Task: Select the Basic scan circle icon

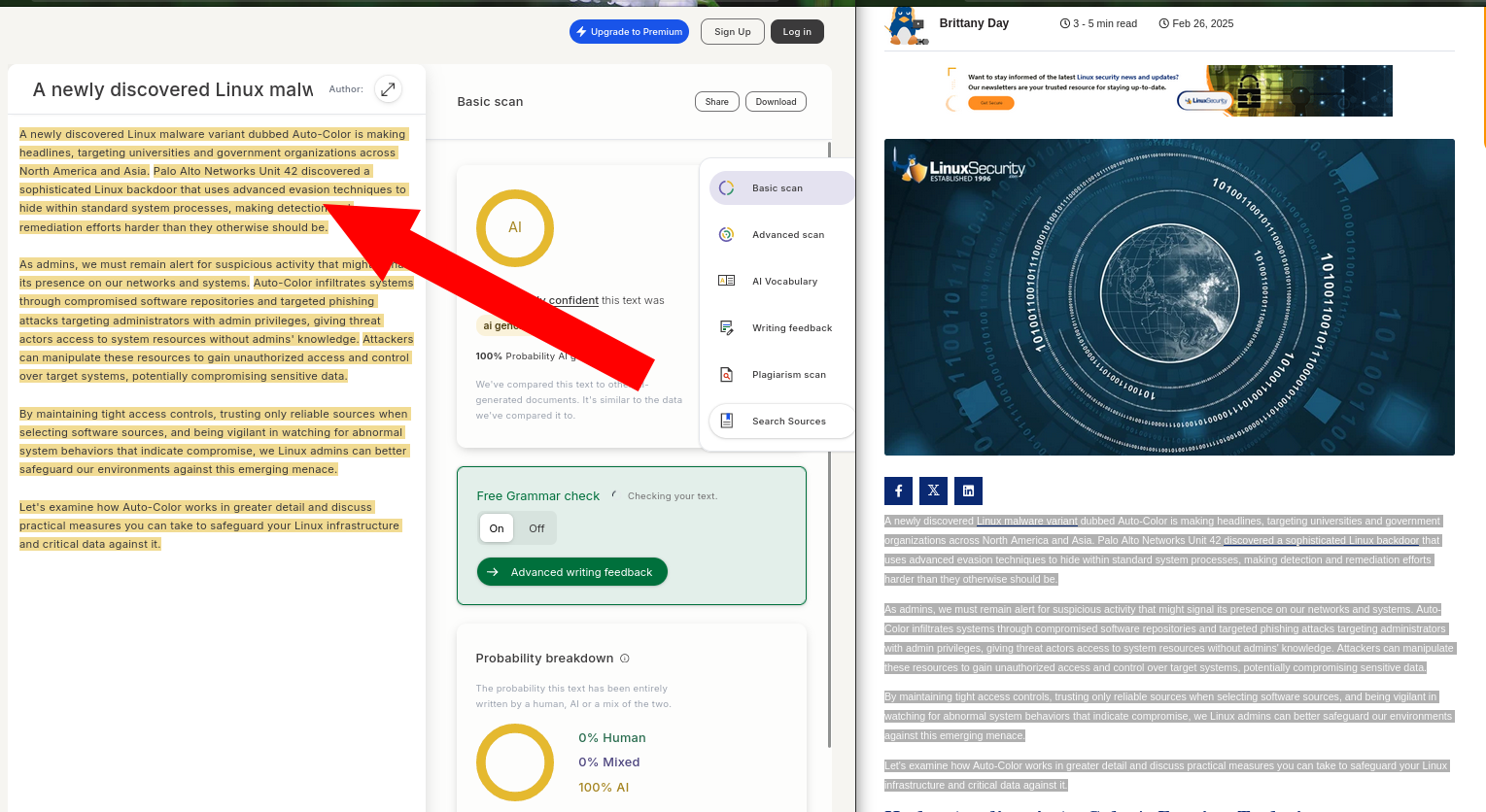Action: (x=726, y=188)
